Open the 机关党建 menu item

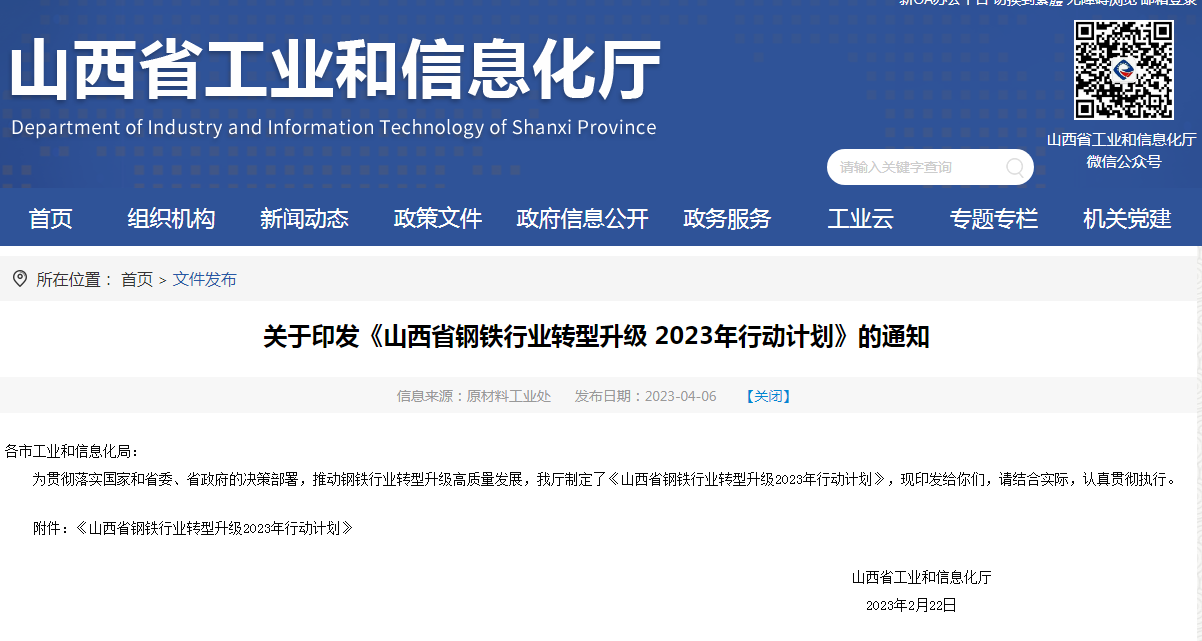click(1127, 218)
